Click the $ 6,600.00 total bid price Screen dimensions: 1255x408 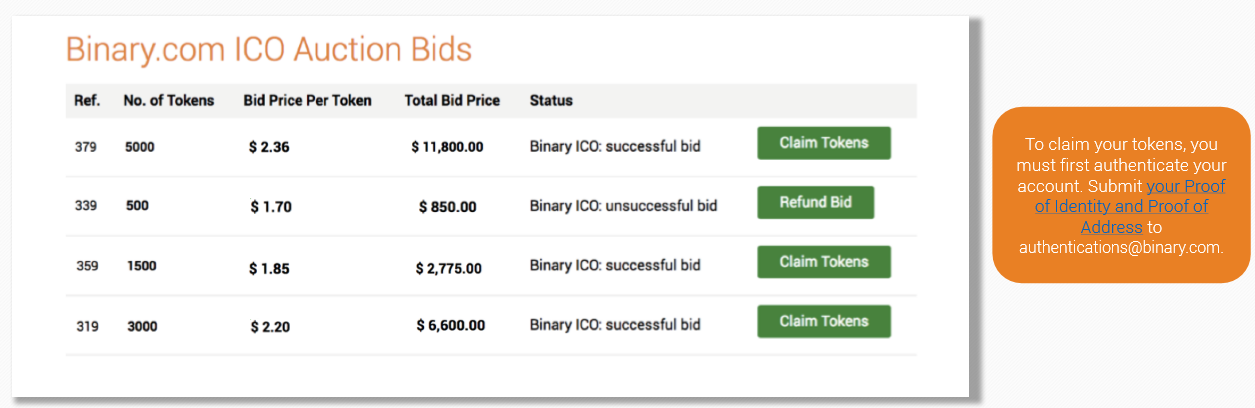tap(451, 326)
